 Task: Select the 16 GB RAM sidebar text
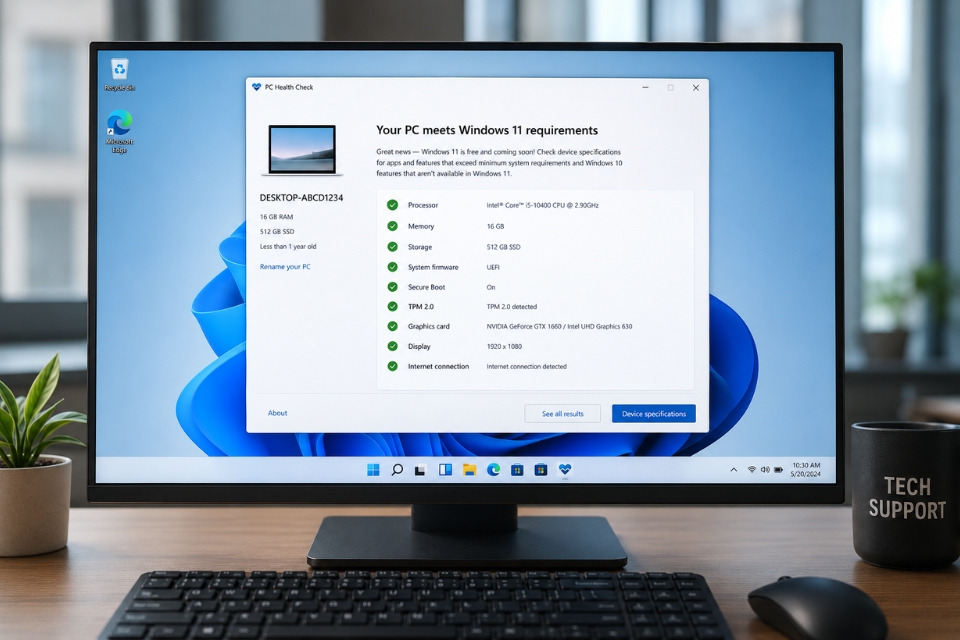click(276, 217)
